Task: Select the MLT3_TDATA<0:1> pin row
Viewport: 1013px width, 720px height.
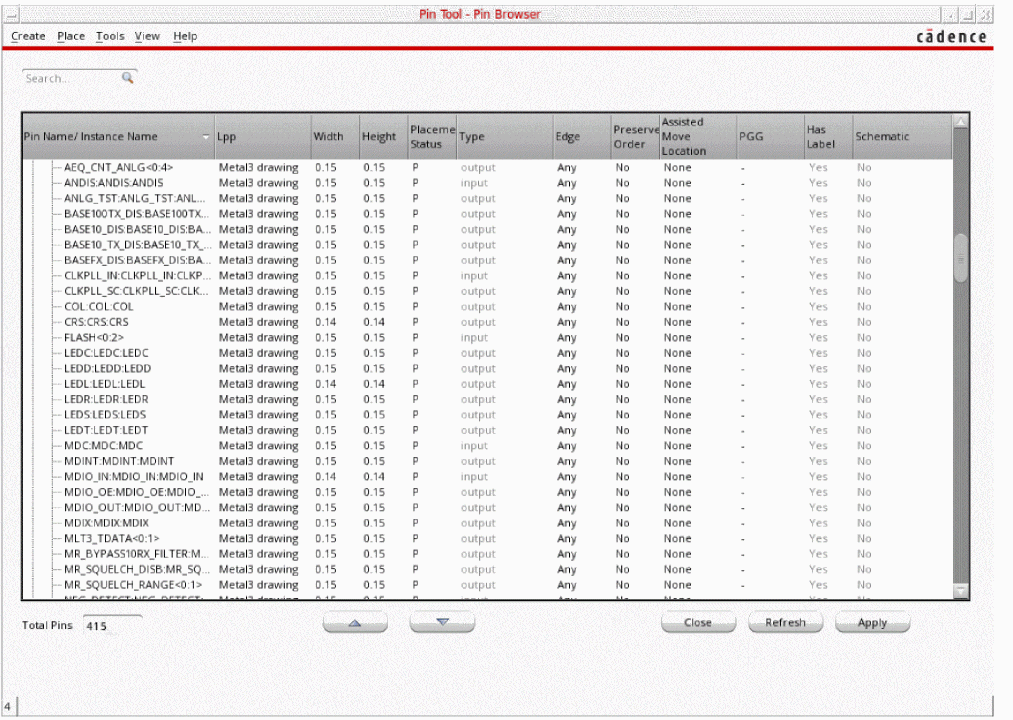Action: tap(487, 539)
